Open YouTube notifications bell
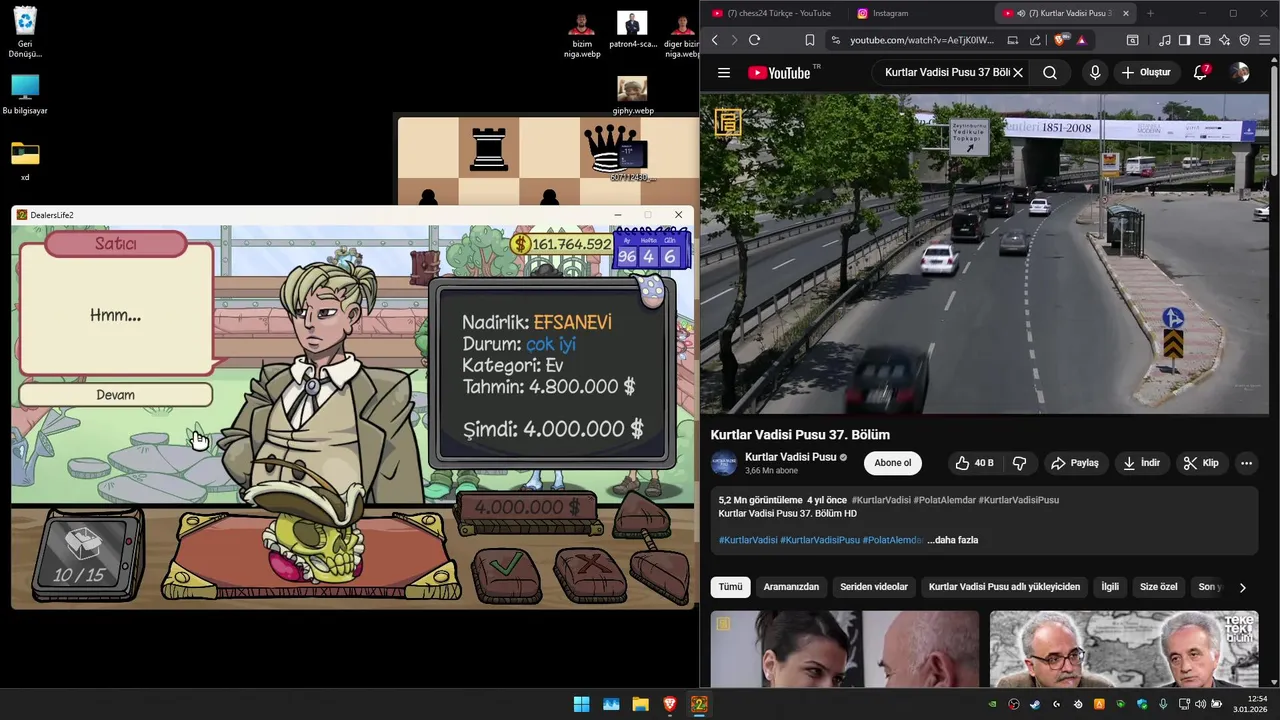The width and height of the screenshot is (1280, 720). (x=1201, y=73)
